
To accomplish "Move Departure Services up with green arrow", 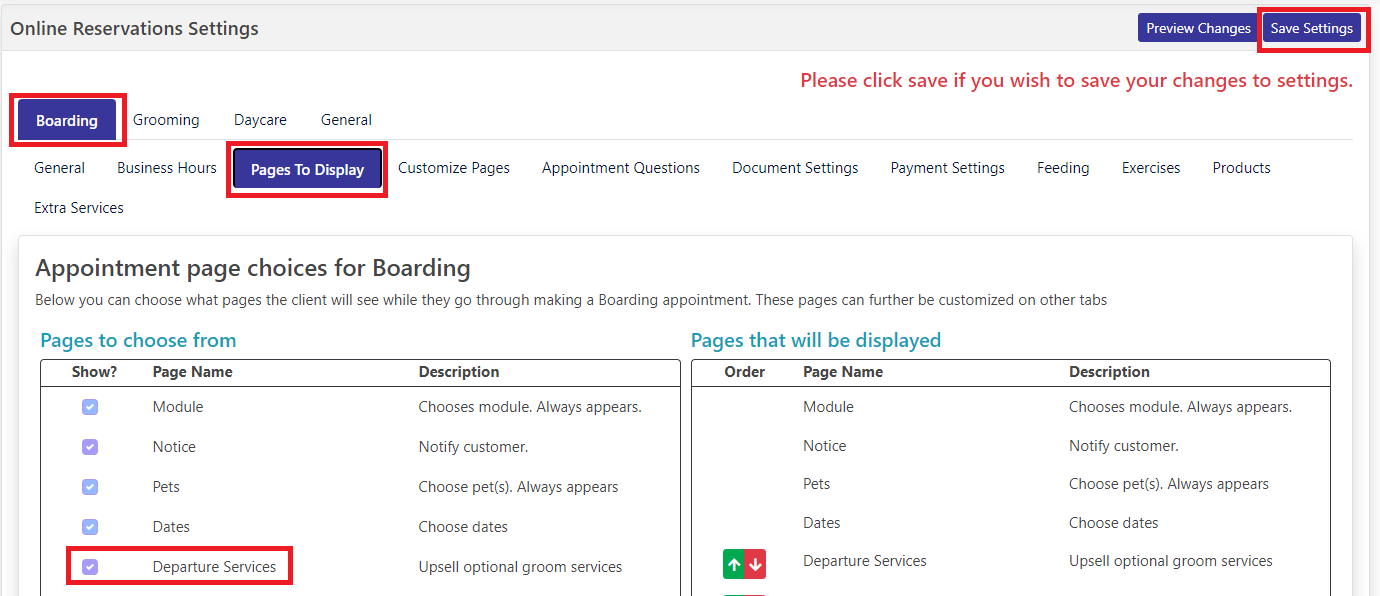I will pyautogui.click(x=734, y=564).
